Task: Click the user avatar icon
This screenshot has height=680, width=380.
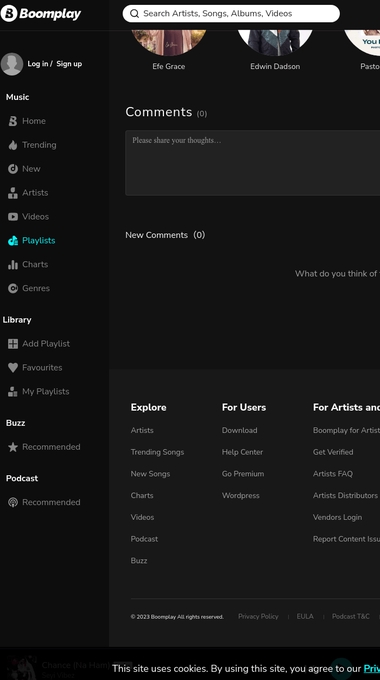Action: point(12,64)
